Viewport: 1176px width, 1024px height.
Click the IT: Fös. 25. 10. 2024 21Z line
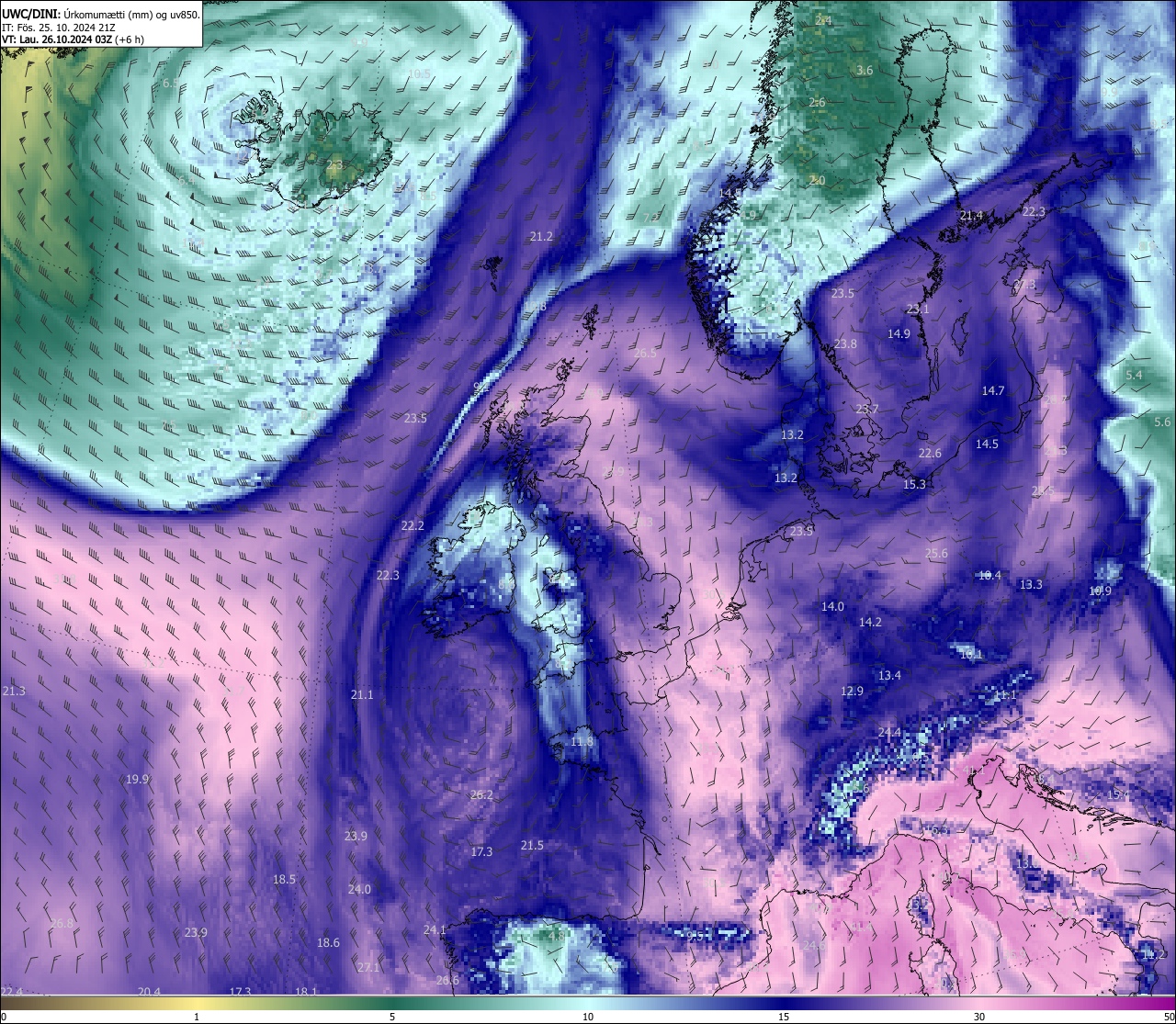pyautogui.click(x=59, y=28)
